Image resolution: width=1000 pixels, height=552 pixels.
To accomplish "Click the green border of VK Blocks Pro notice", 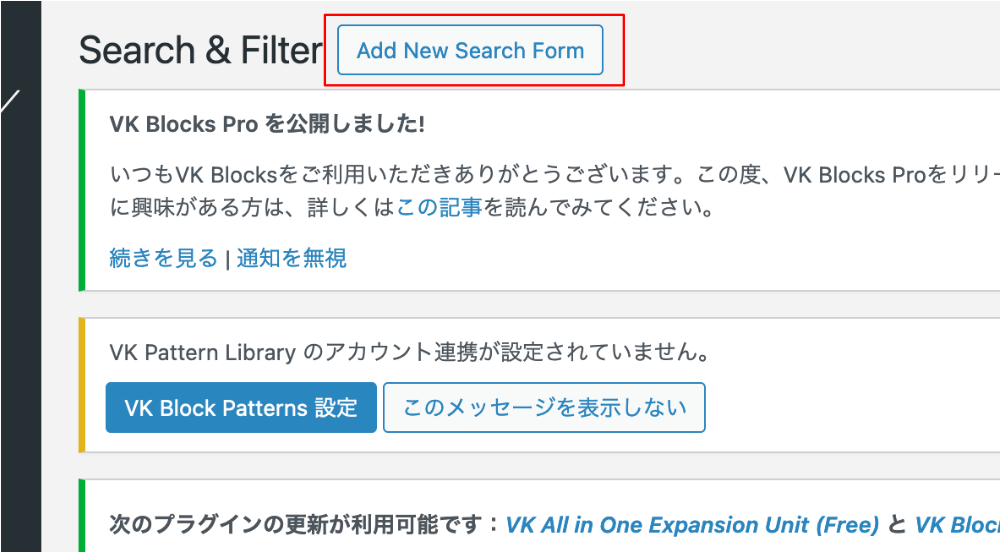I will 81,190.
